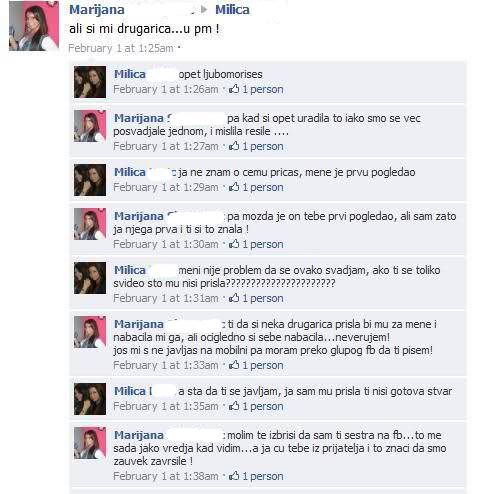Click thumbs-up icon on 1:26am comment

[234, 89]
